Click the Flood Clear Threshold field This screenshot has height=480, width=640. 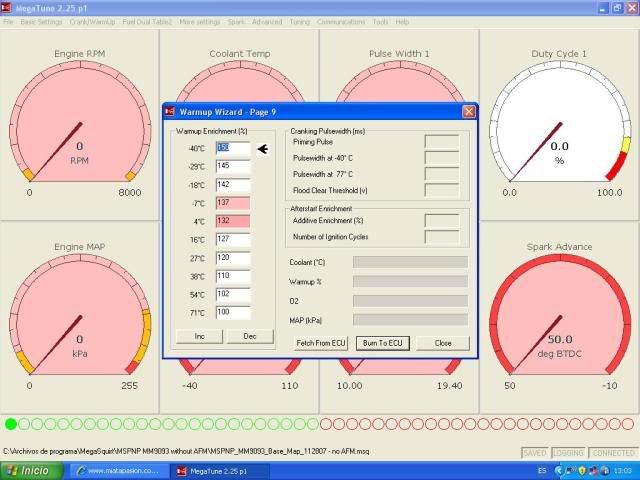point(442,190)
